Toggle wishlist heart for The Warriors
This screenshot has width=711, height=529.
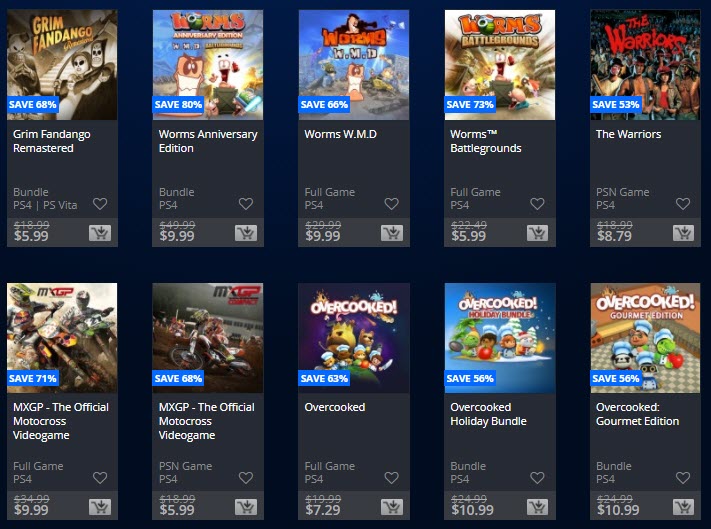pos(683,204)
